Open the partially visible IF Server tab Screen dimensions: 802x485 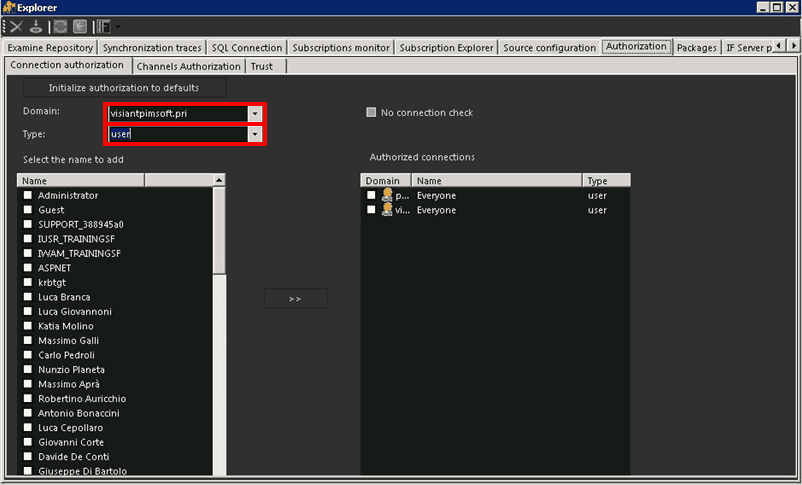(x=748, y=48)
